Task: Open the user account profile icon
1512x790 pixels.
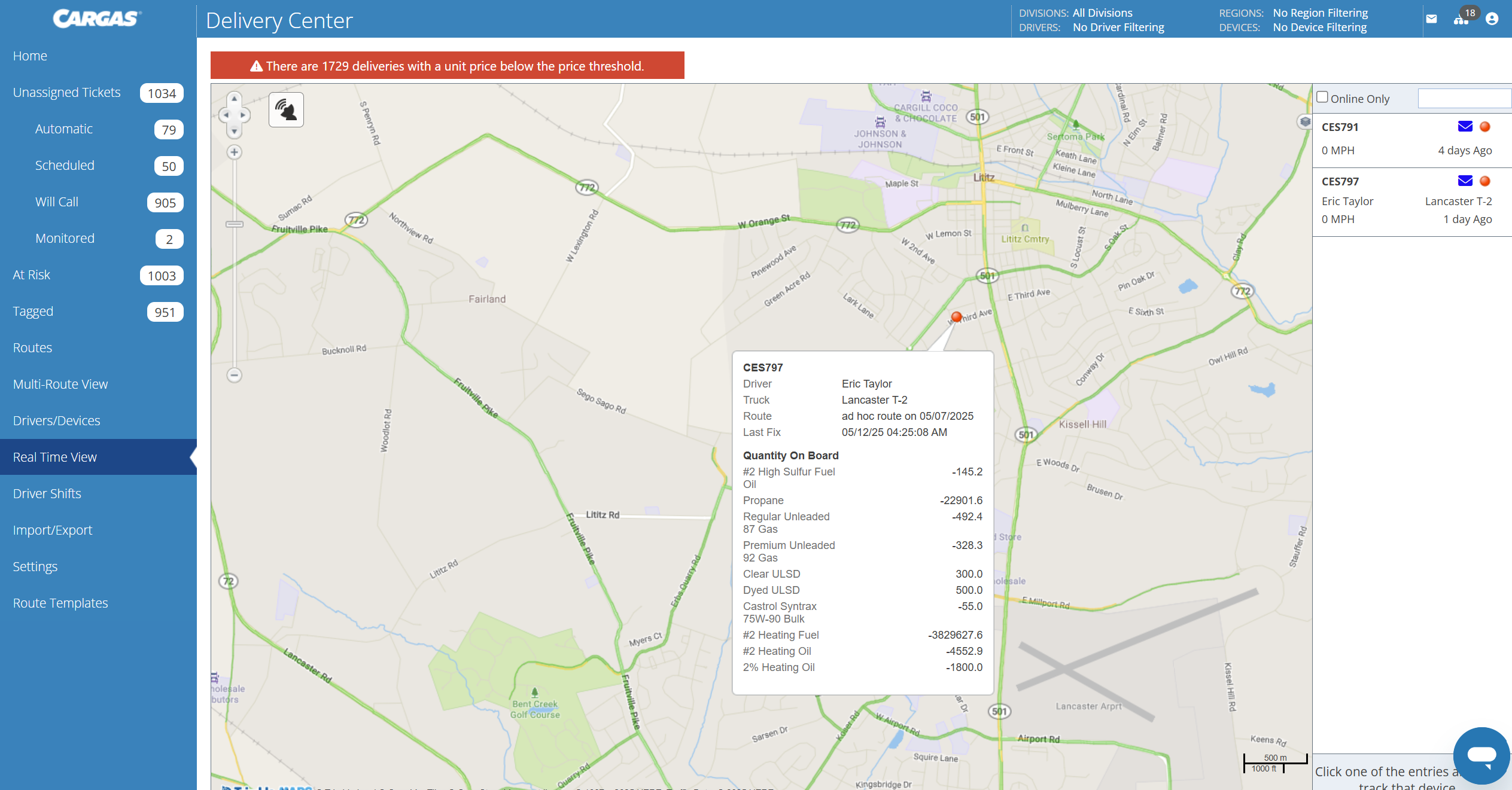Action: click(x=1492, y=19)
